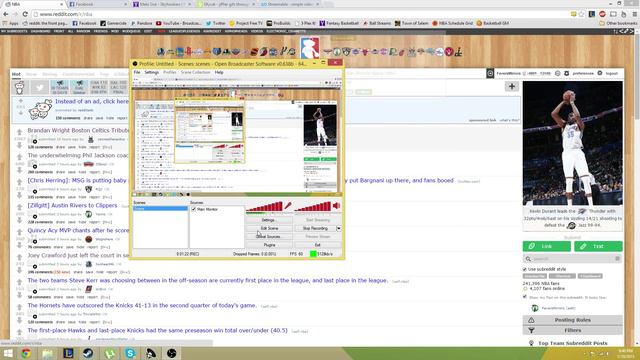The image size is (640, 360).
Task: Open File menu in OBS window
Action: [x=137, y=72]
